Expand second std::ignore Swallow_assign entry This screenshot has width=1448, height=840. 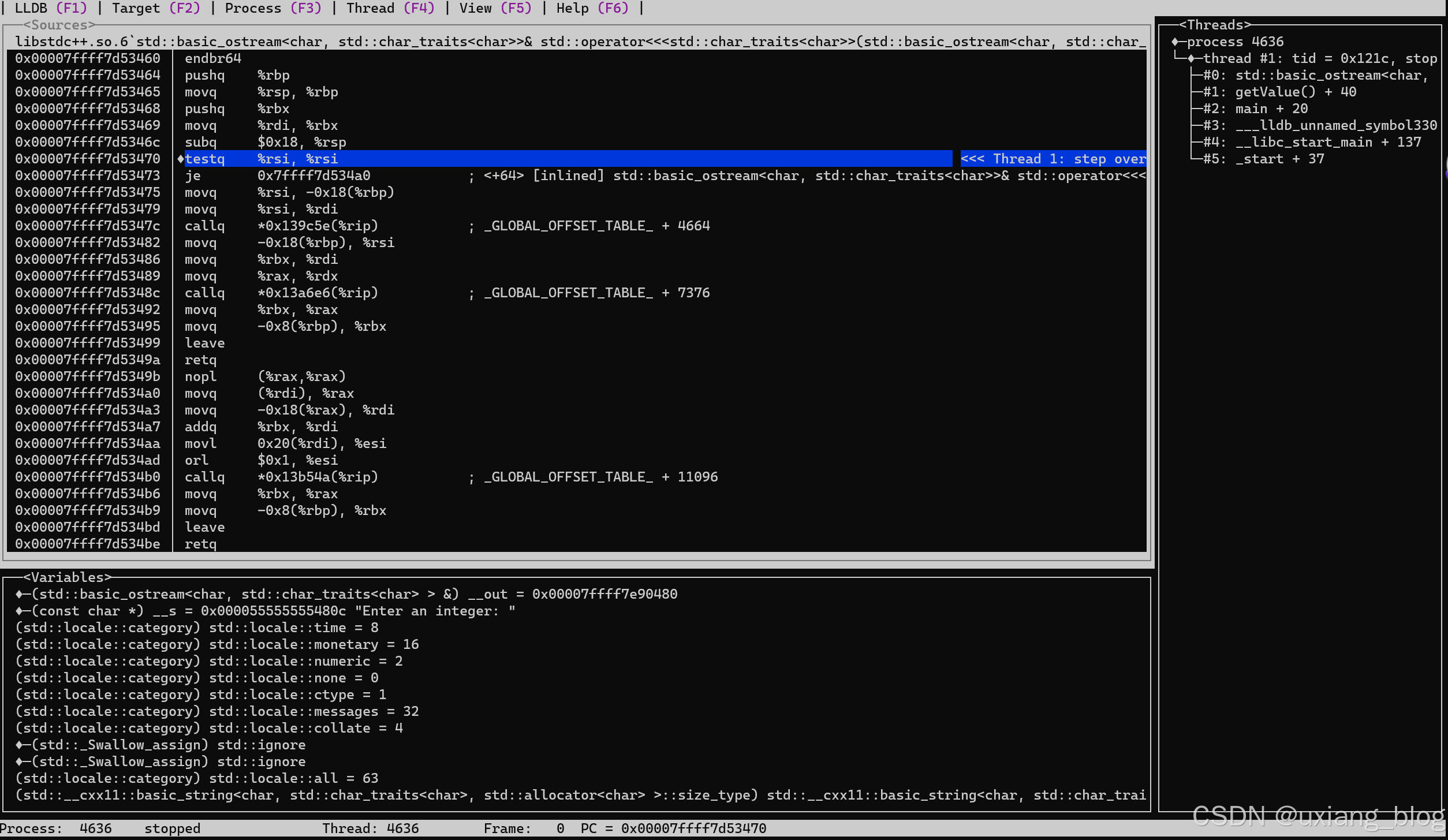tap(19, 761)
